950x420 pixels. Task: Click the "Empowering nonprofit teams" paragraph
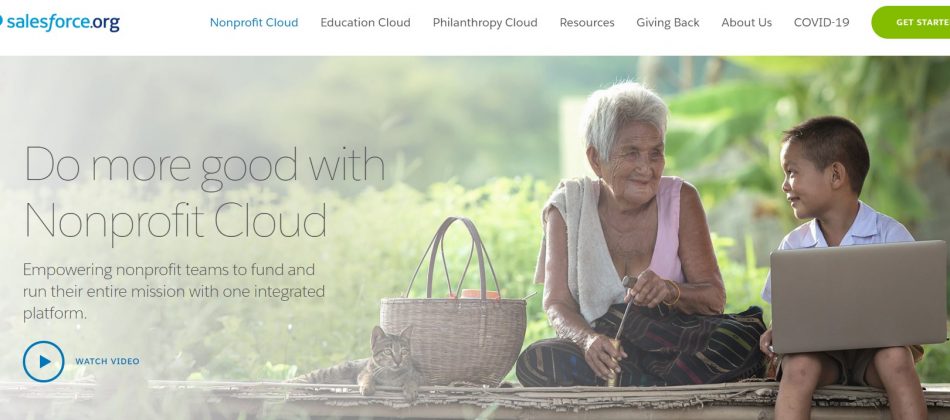[x=174, y=292]
